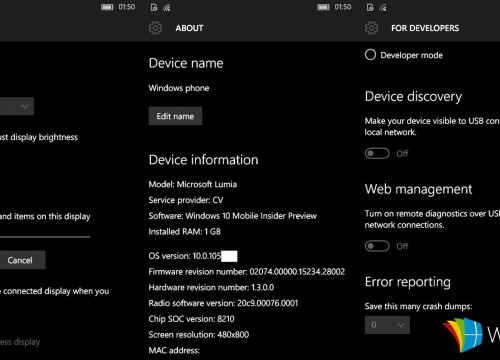This screenshot has height=360, width=500.
Task: Click the Edit name button
Action: pyautogui.click(x=175, y=116)
